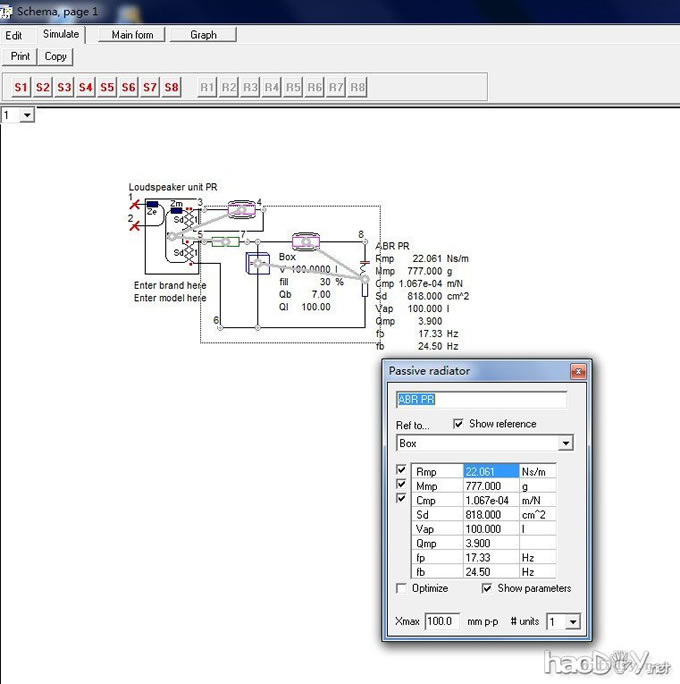Open the Ref to Box dropdown
The width and height of the screenshot is (680, 684).
click(x=566, y=443)
